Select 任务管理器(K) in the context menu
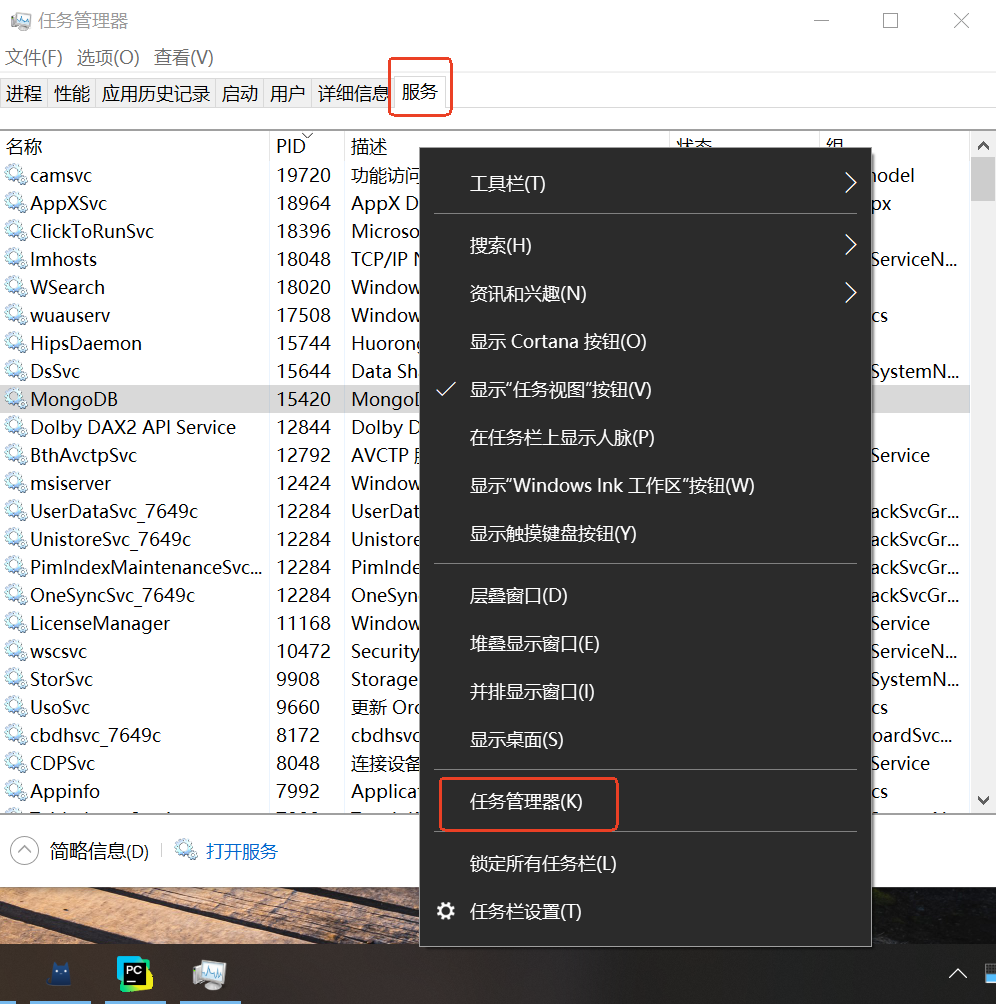Screen dimensions: 996x1004 coord(528,803)
